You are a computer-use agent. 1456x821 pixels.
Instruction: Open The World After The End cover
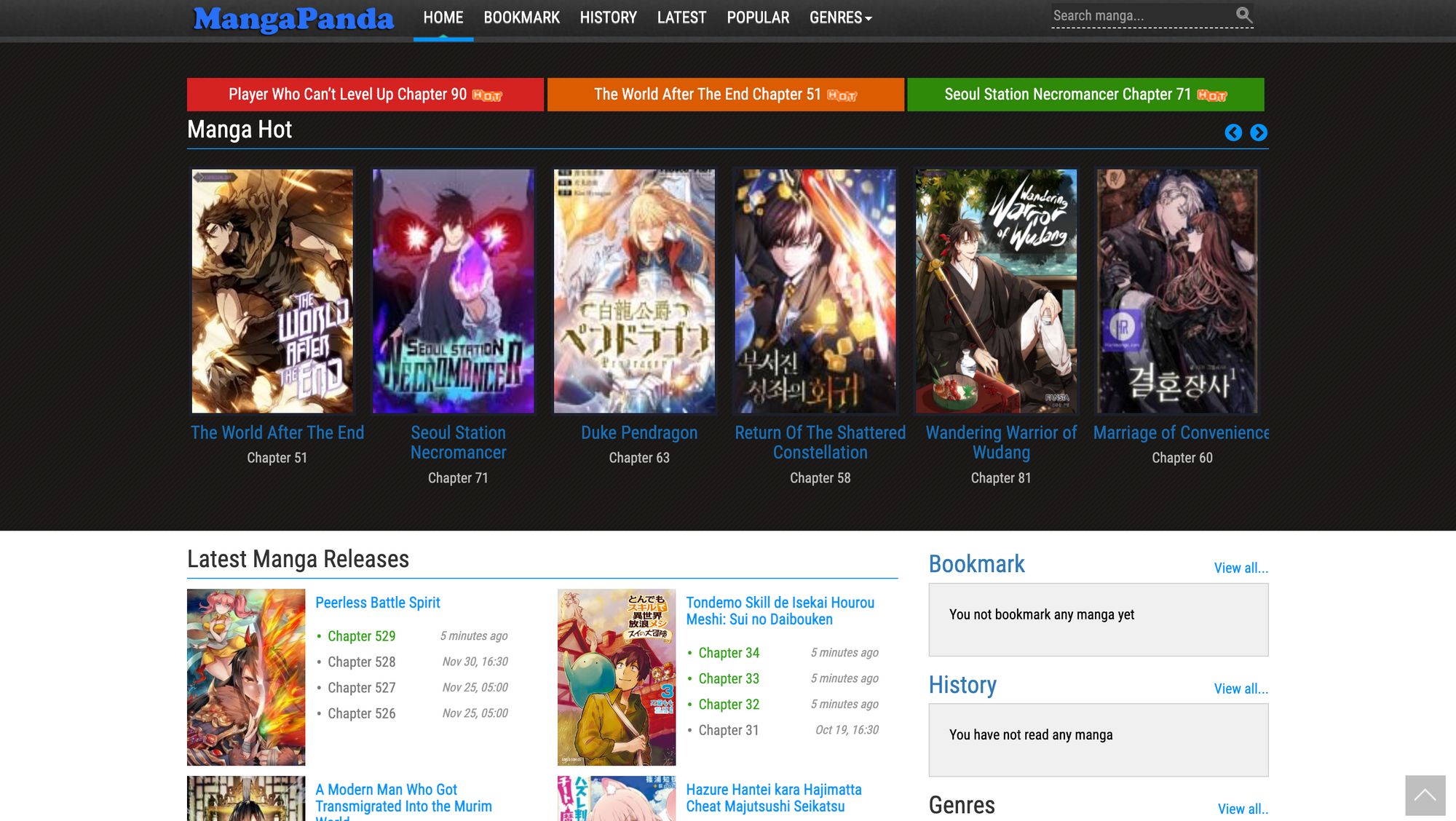tap(272, 291)
